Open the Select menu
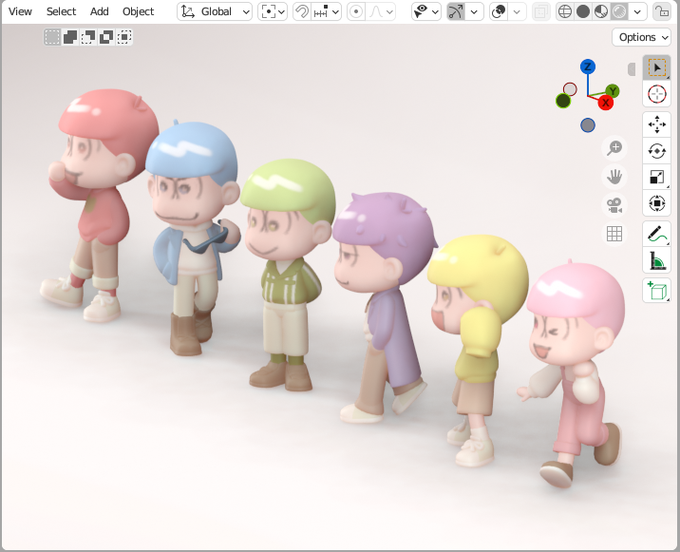 pyautogui.click(x=61, y=12)
